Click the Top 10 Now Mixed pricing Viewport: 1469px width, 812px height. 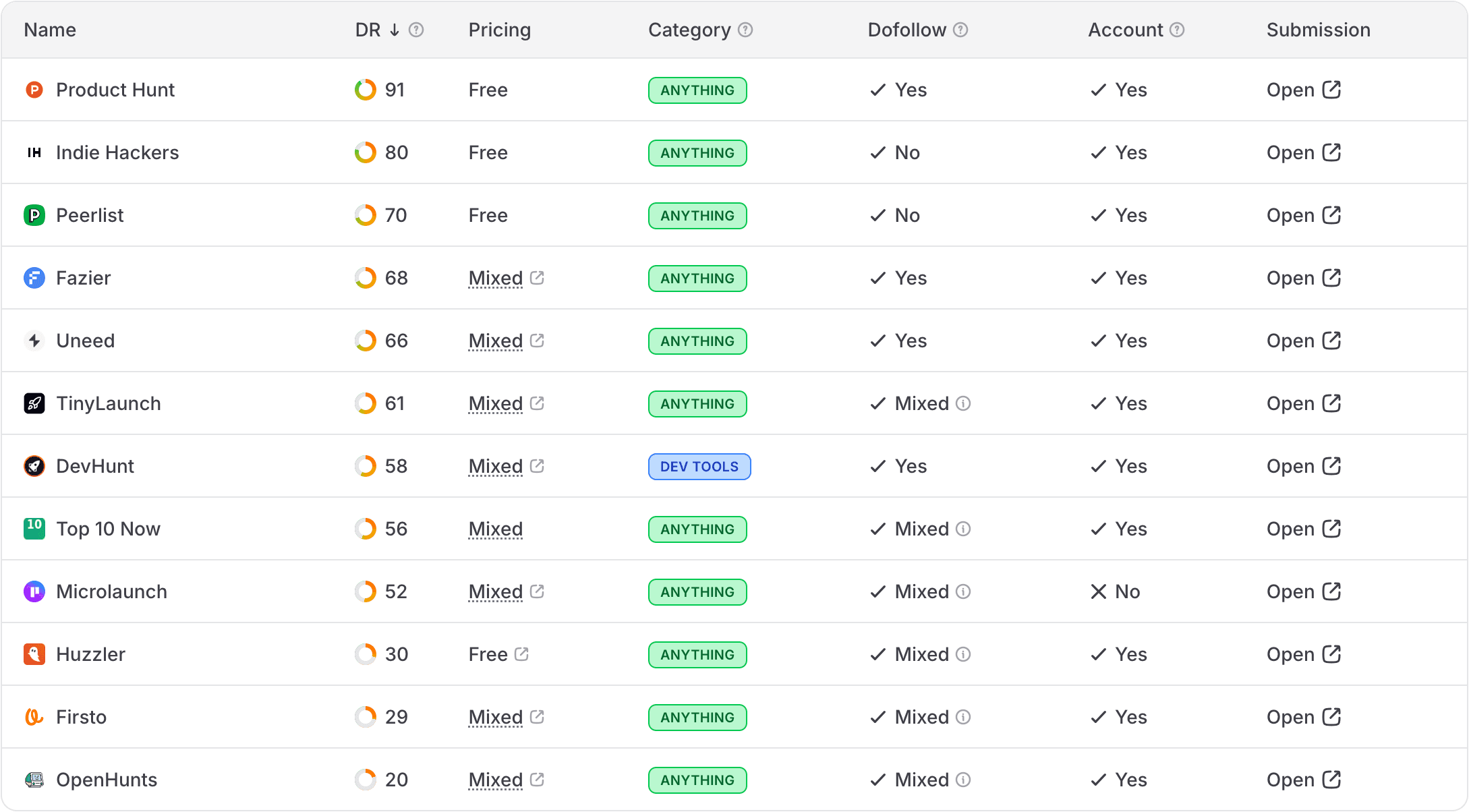[x=496, y=529]
